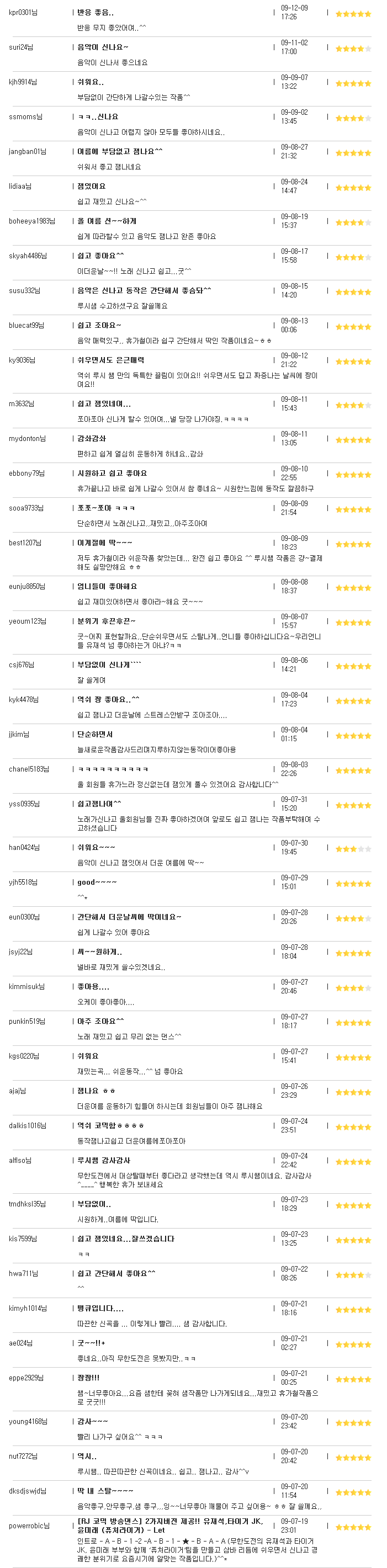Click the date 09-08-27 on jangban01's review
The width and height of the screenshot is (387, 1568).
coord(294,147)
